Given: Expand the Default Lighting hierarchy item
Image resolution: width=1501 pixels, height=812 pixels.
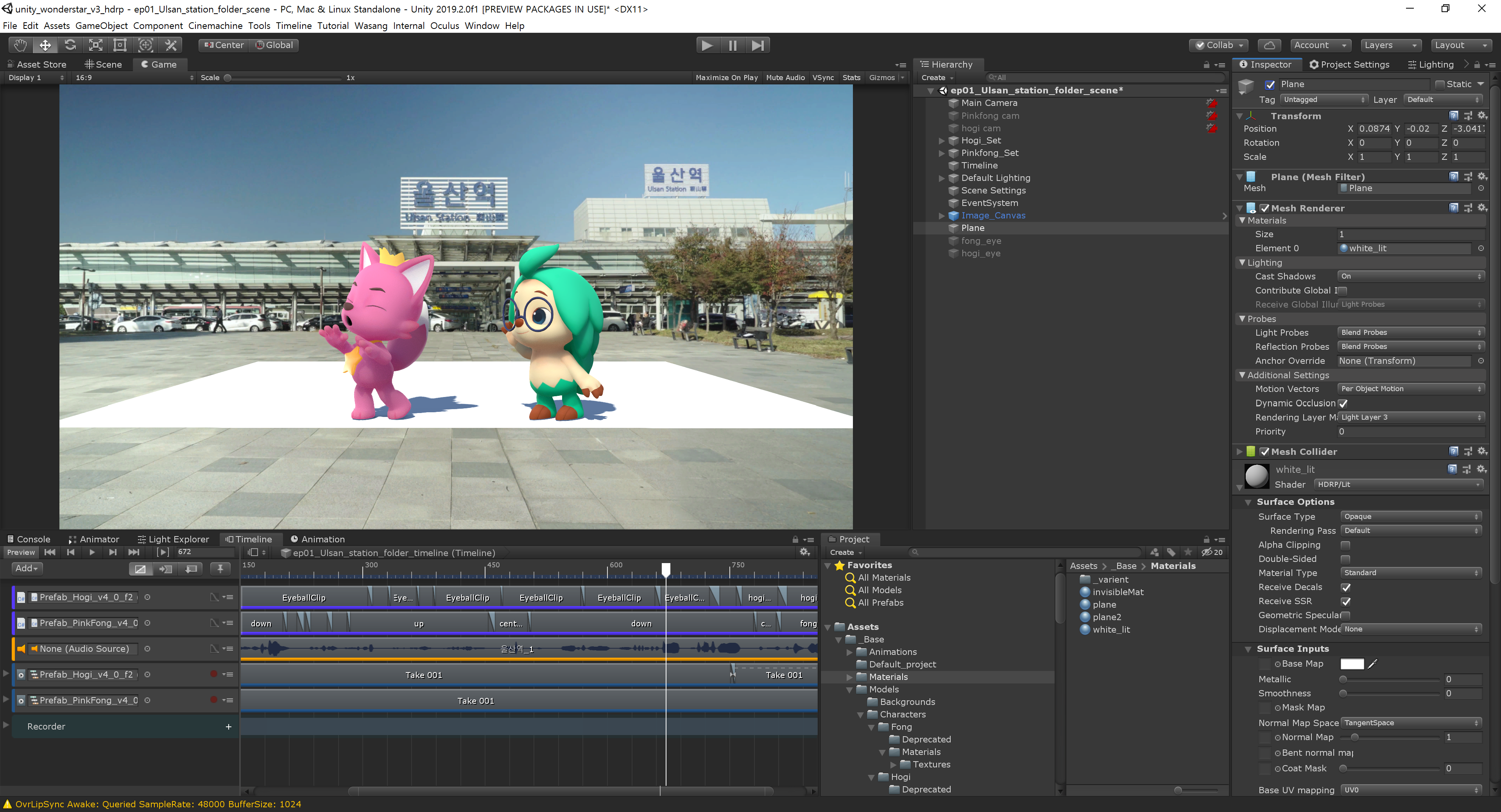Looking at the screenshot, I should (x=942, y=178).
